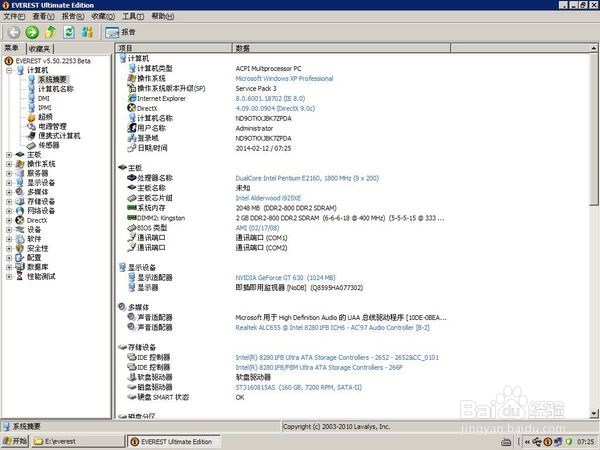This screenshot has height=450, width=600.
Task: Open Intel Alderwood i925XE chipset link
Action: tap(268, 198)
